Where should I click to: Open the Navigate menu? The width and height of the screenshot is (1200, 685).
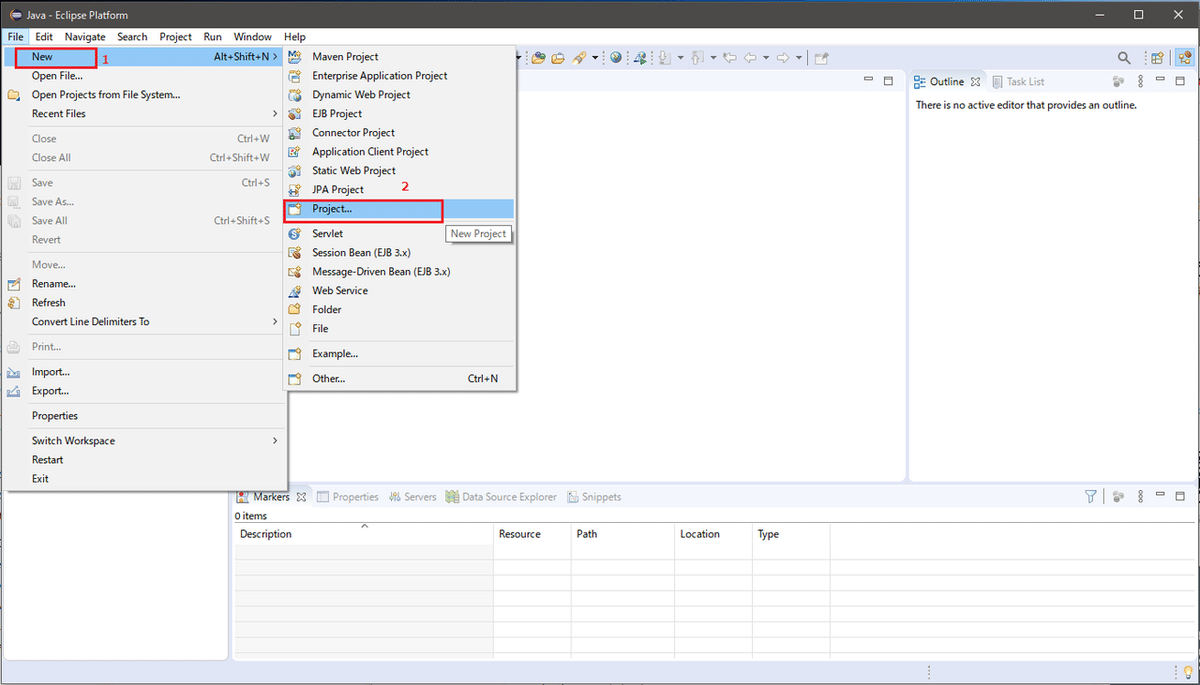pos(85,37)
